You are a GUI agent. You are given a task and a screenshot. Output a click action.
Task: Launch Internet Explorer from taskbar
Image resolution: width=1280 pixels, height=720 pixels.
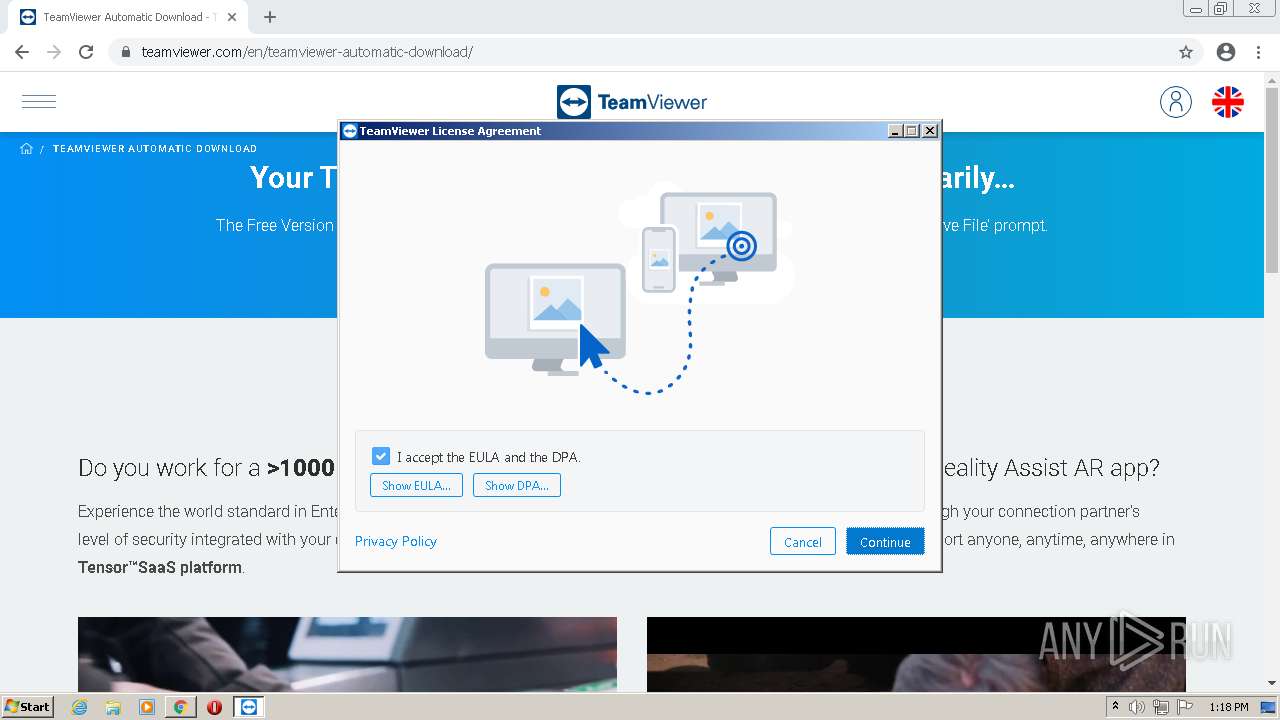point(80,707)
